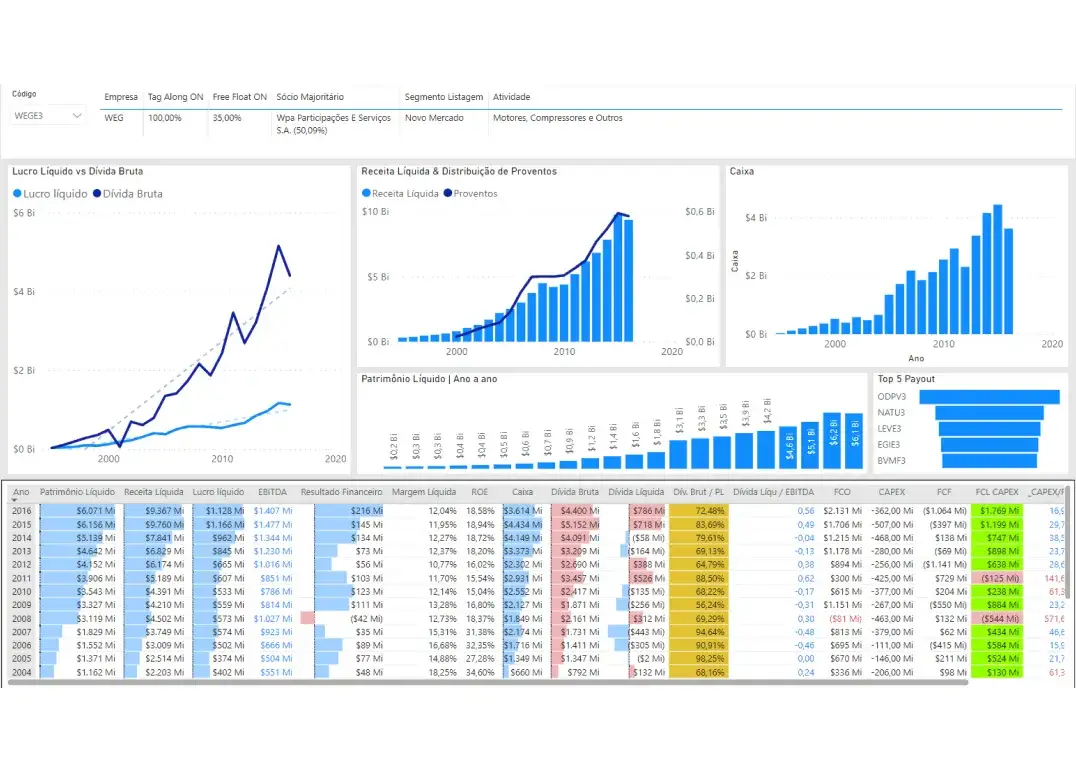Click the Proventos legend marker
Viewport: 1076px width, 772px height.
point(448,194)
